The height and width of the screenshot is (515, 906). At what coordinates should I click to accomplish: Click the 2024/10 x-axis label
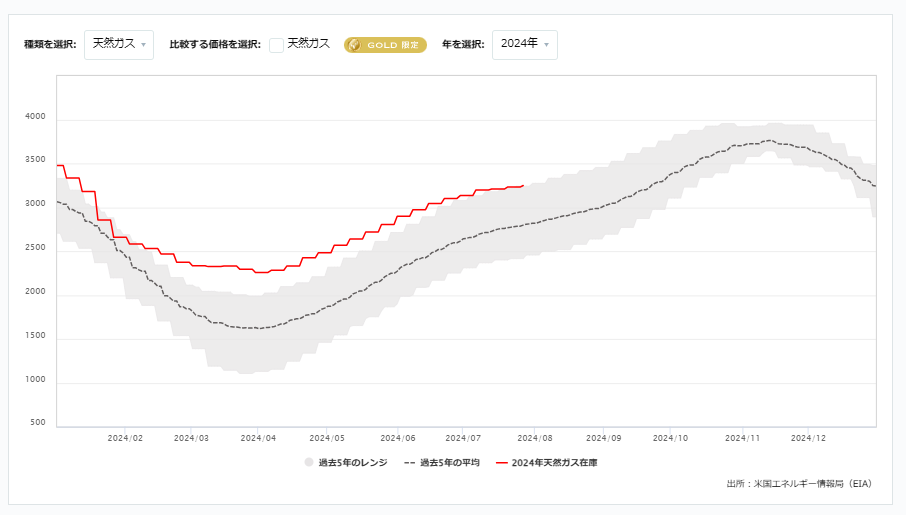670,438
